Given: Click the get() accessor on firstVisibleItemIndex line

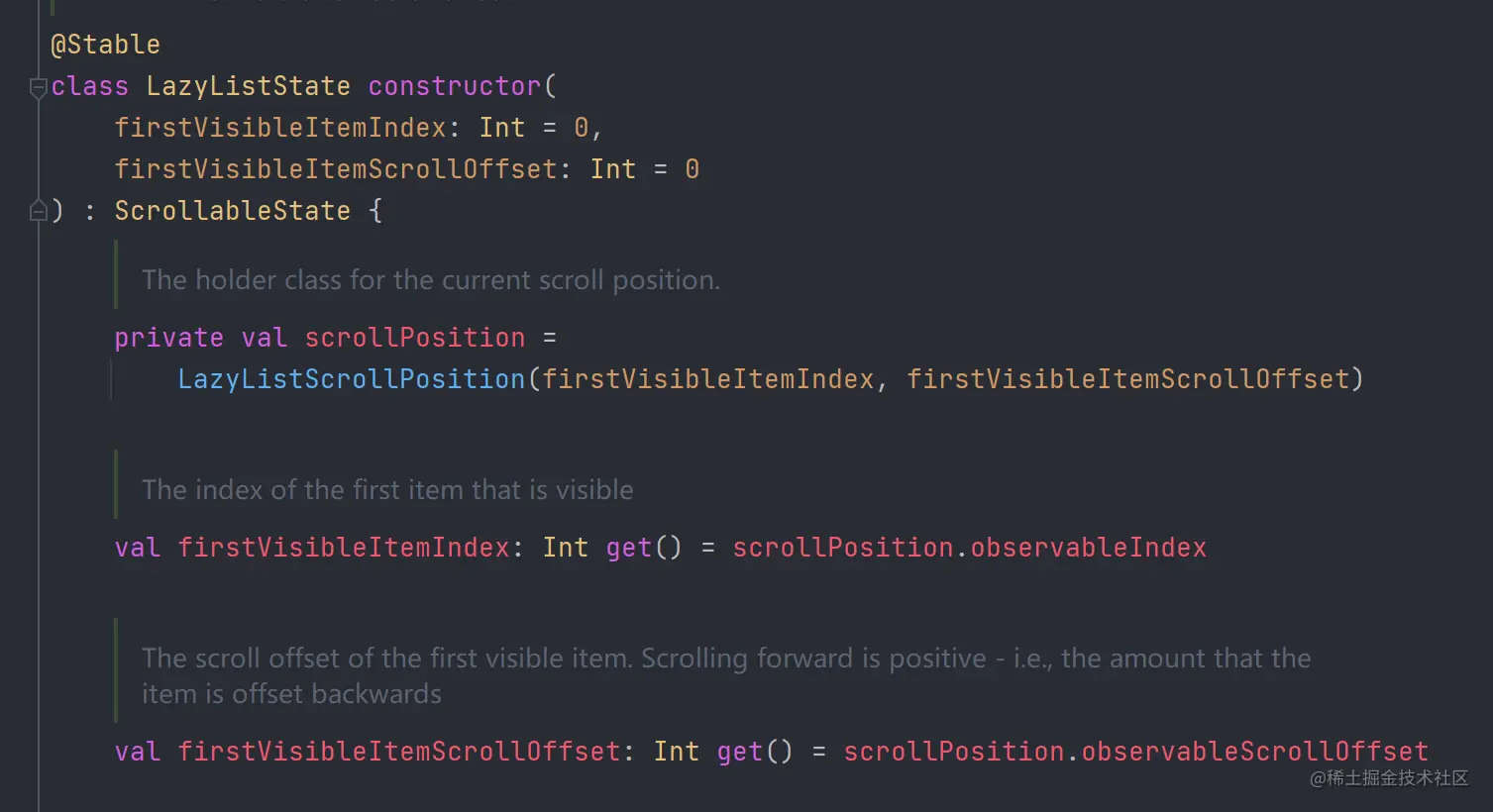Looking at the screenshot, I should point(644,548).
